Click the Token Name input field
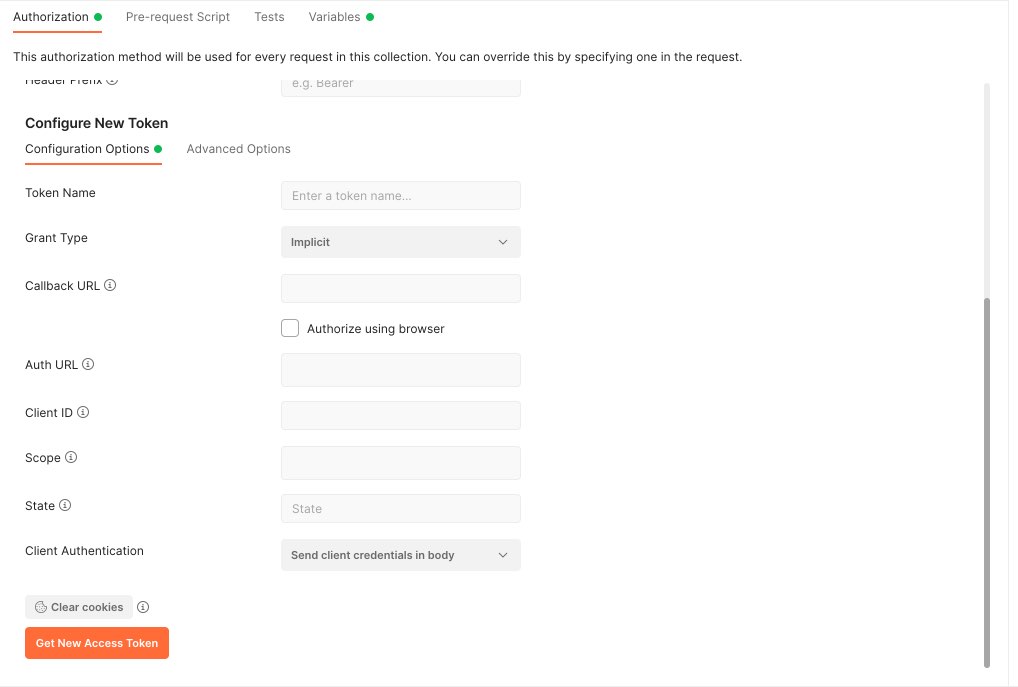Image resolution: width=1018 pixels, height=687 pixels. [400, 195]
